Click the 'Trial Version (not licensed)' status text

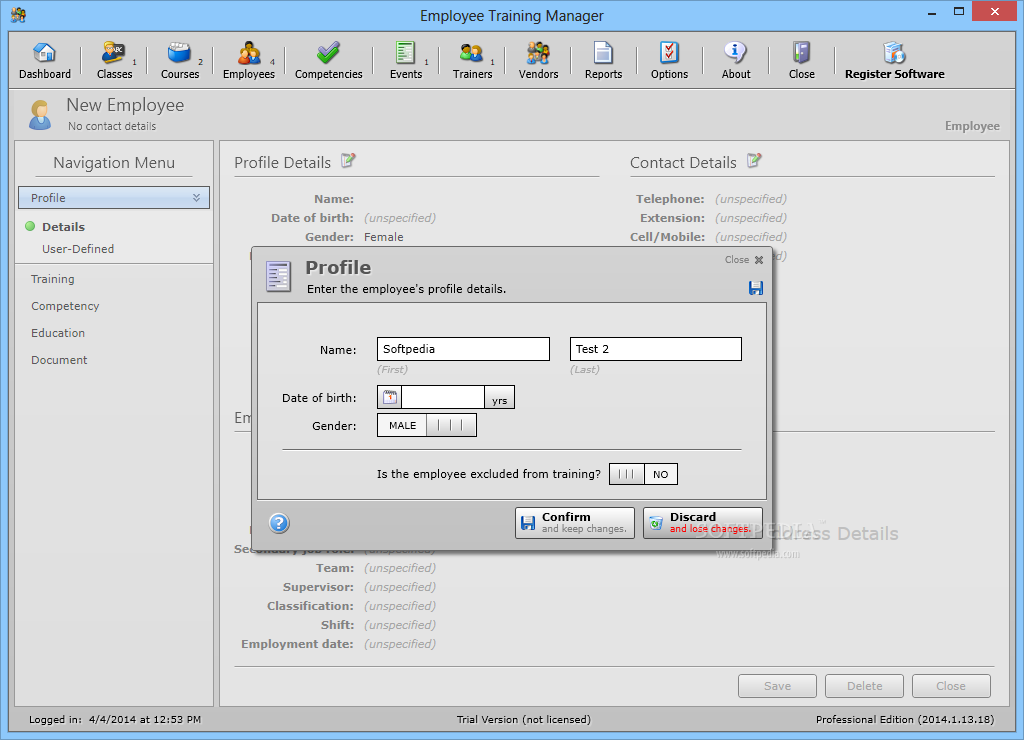(x=524, y=719)
